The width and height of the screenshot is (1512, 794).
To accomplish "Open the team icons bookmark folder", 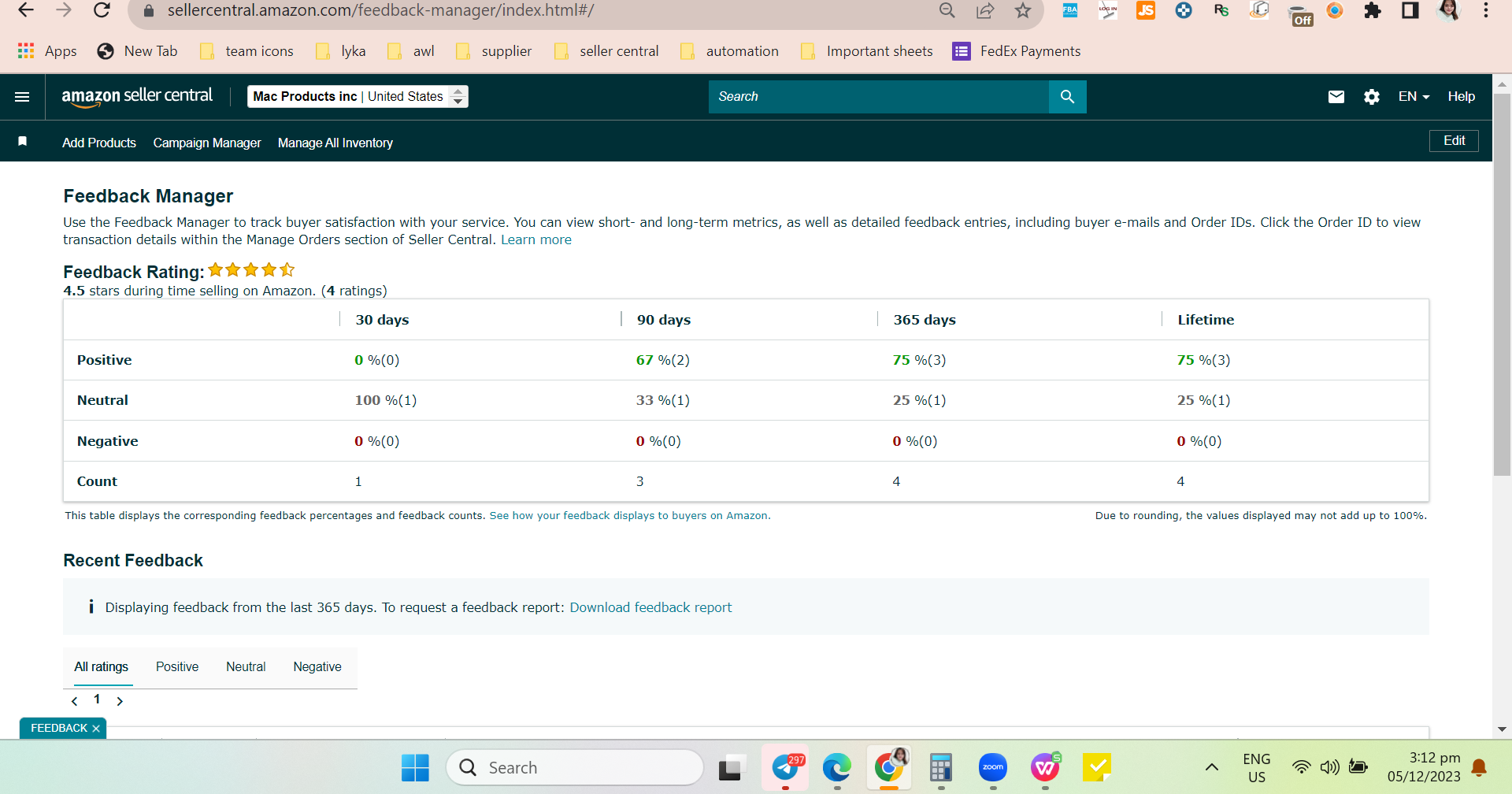I will 246,51.
